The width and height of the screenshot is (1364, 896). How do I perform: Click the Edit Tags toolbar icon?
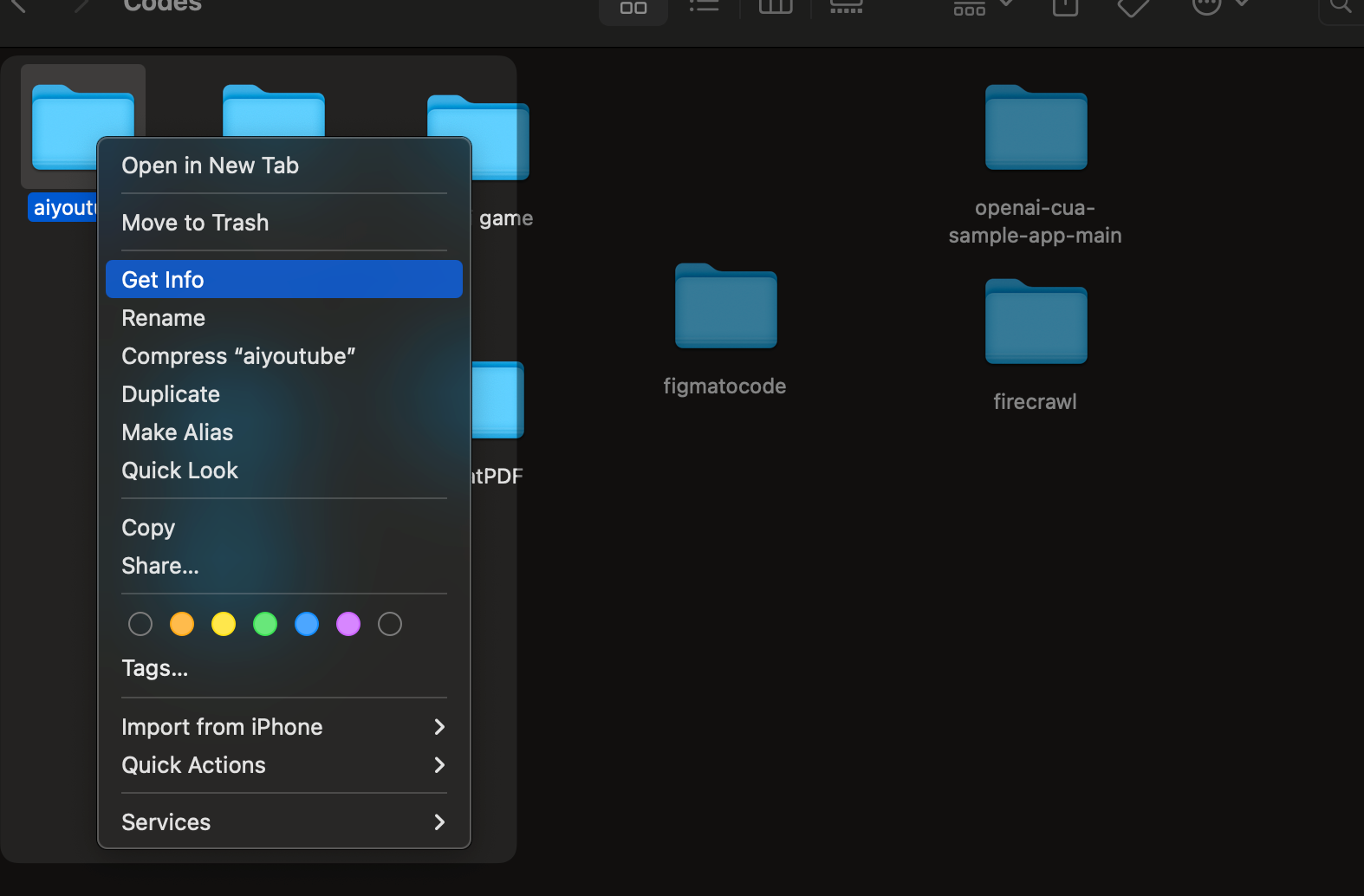1133,7
